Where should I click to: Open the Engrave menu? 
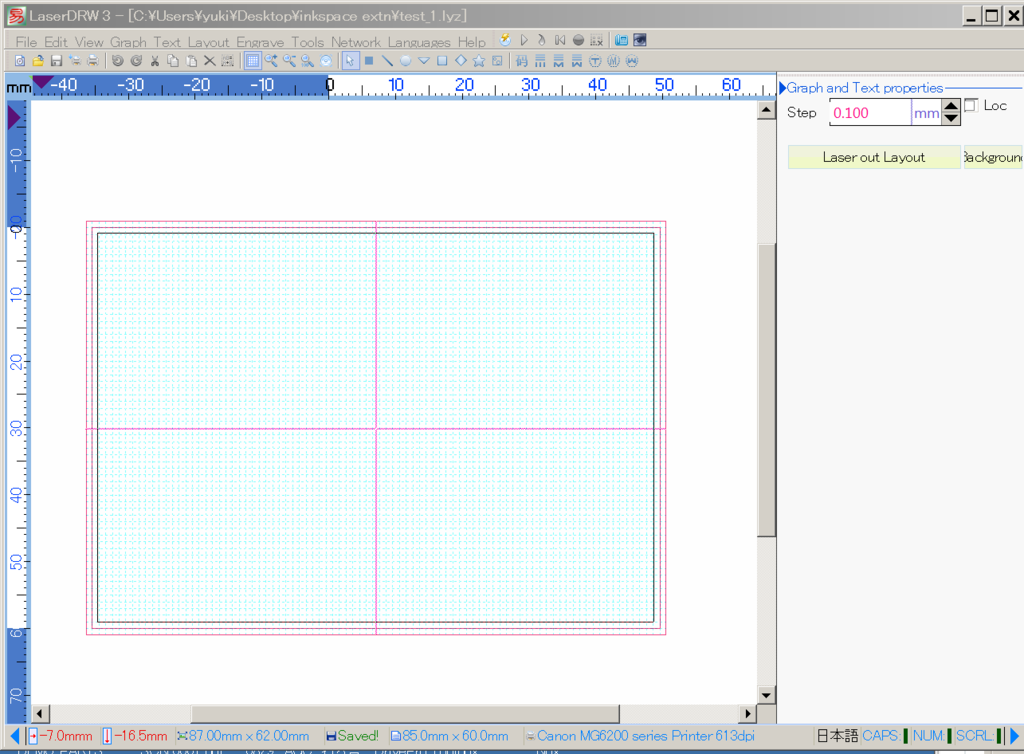pos(260,42)
